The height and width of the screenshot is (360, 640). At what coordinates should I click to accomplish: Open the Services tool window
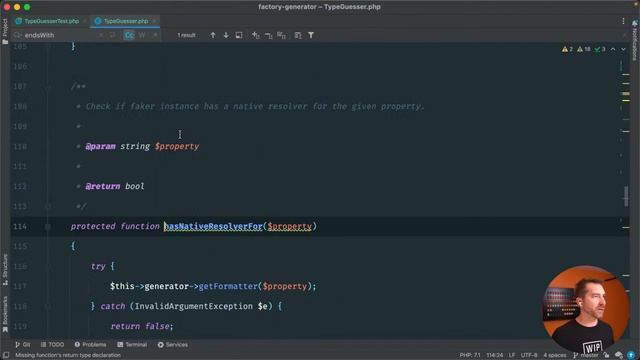[173, 345]
